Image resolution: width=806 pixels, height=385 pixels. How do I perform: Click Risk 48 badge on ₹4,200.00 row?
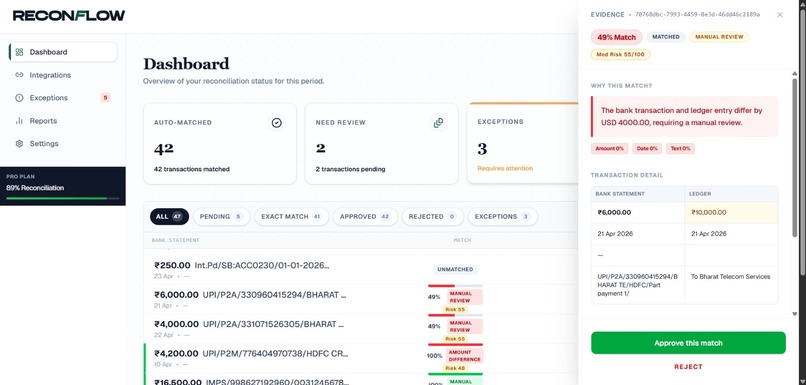coord(455,368)
